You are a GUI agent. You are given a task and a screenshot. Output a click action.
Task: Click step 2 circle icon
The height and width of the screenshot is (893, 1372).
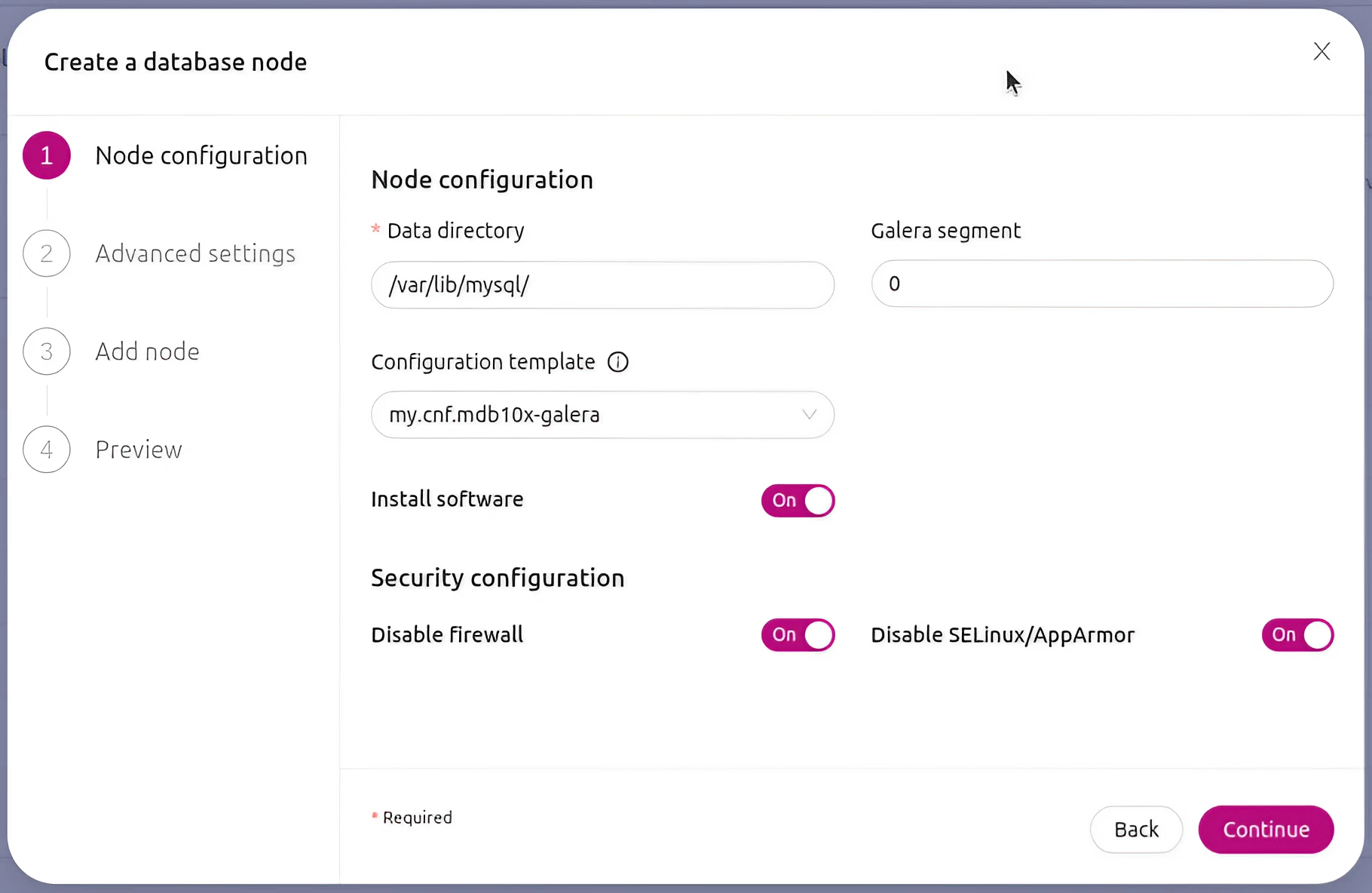pyautogui.click(x=47, y=253)
